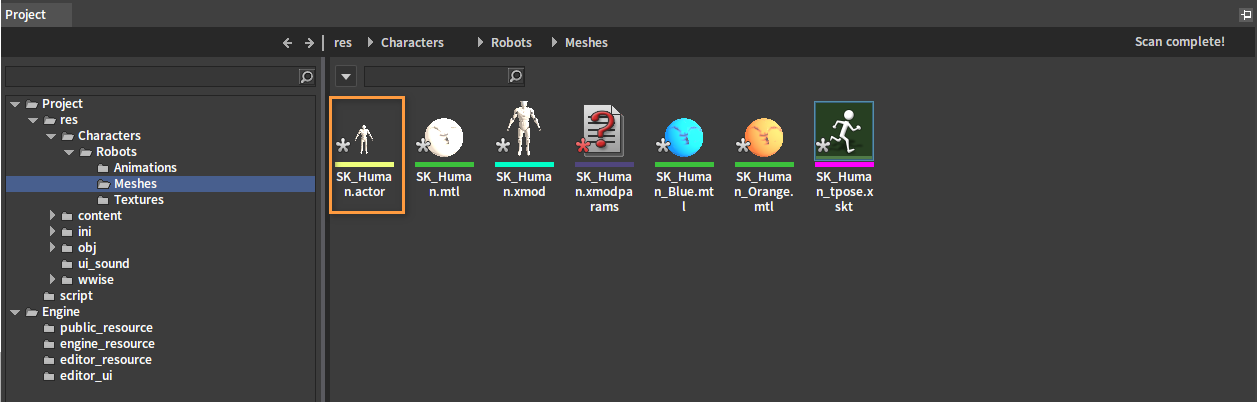Select the SK_Human.actor asset icon
Screen dimensions: 1257x402
click(x=365, y=131)
